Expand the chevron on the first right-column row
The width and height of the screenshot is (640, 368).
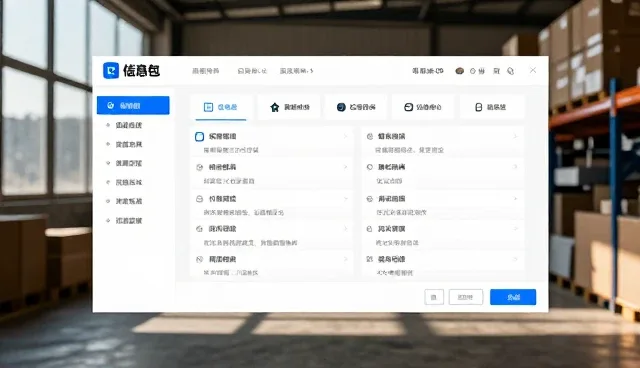coord(515,136)
